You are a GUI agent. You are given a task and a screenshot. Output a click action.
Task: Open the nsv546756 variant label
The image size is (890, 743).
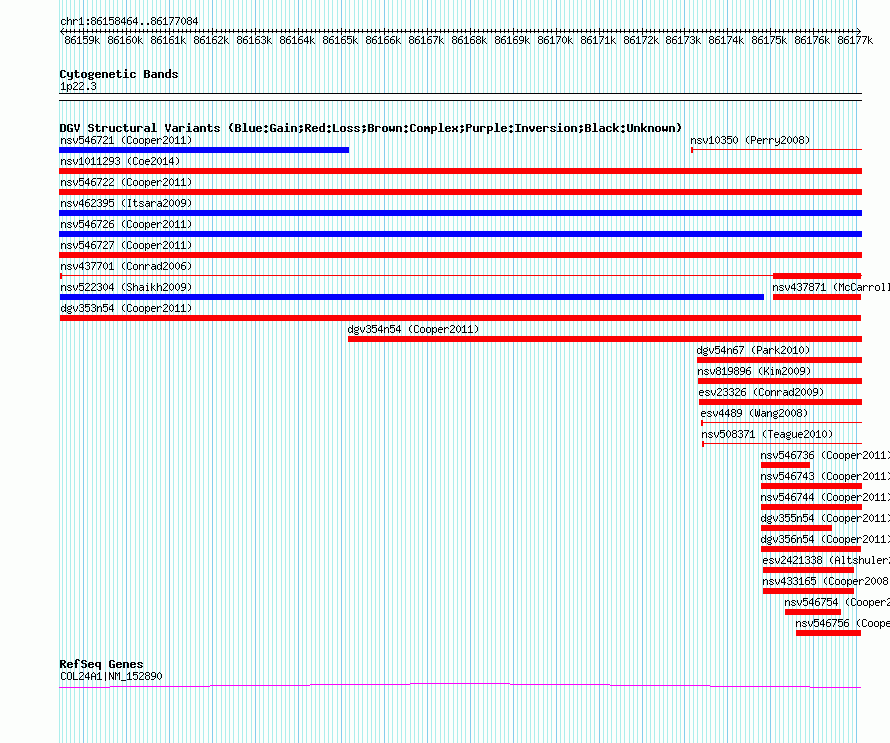coord(842,623)
